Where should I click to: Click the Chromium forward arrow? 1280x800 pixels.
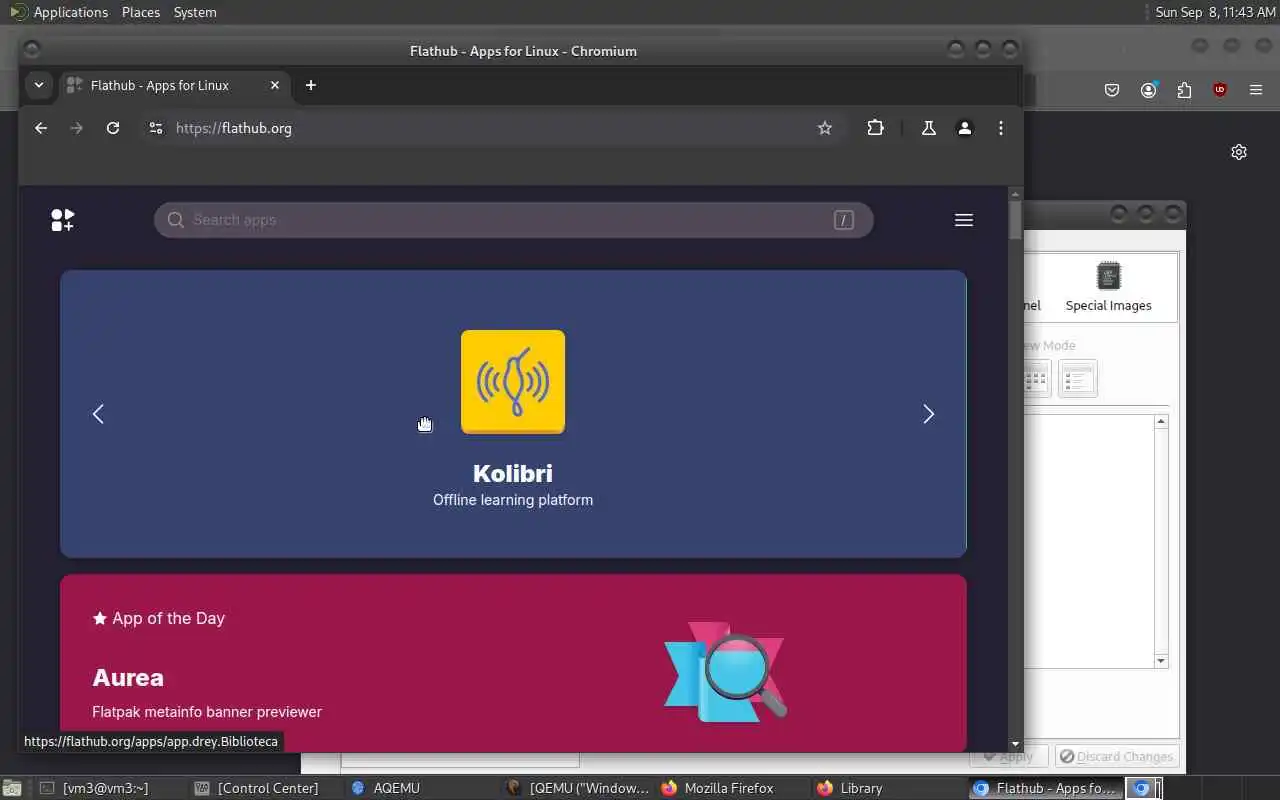(x=76, y=128)
